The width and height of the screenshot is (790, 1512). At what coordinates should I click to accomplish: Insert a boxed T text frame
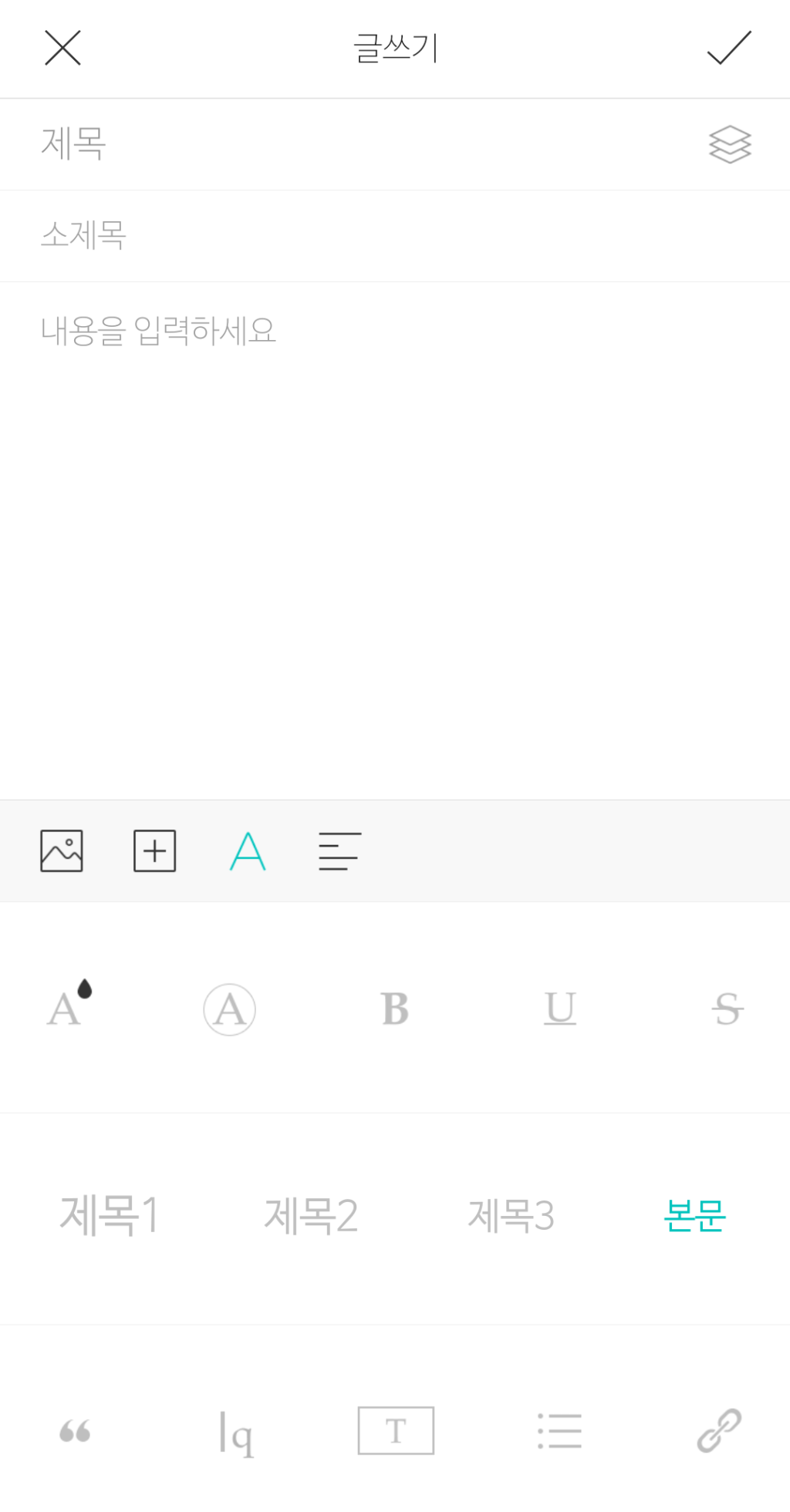tap(396, 1430)
